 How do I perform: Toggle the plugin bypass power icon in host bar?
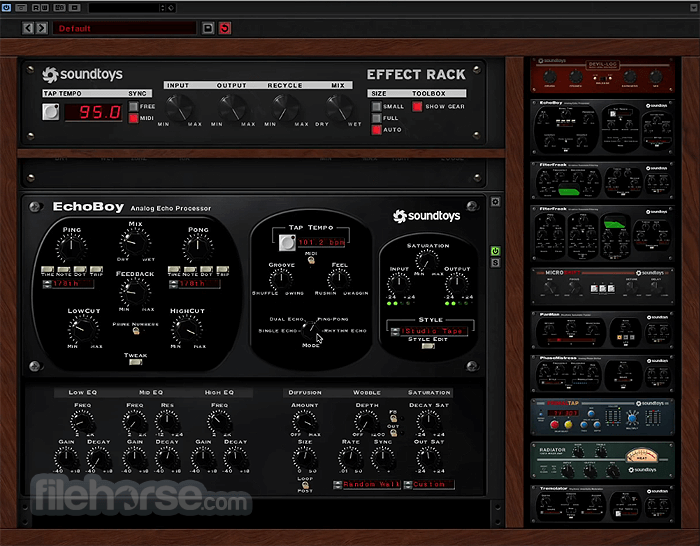click(x=6, y=7)
